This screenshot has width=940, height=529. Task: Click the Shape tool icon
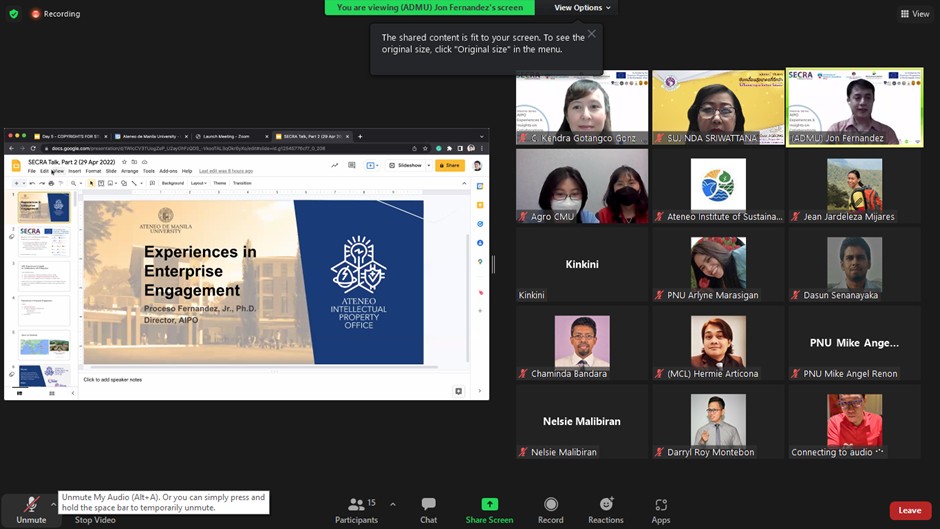(x=123, y=183)
